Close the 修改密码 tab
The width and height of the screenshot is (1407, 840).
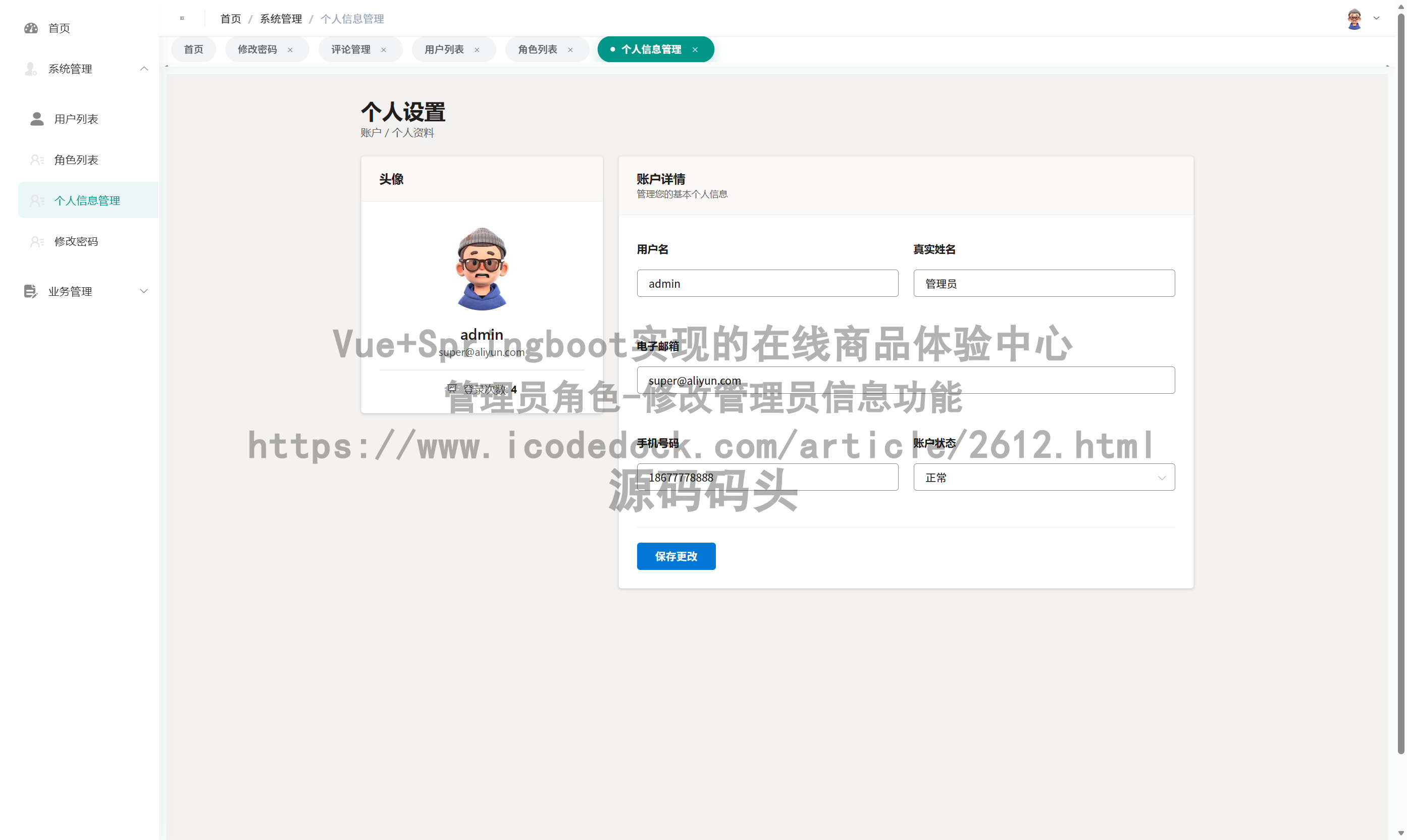(x=290, y=50)
